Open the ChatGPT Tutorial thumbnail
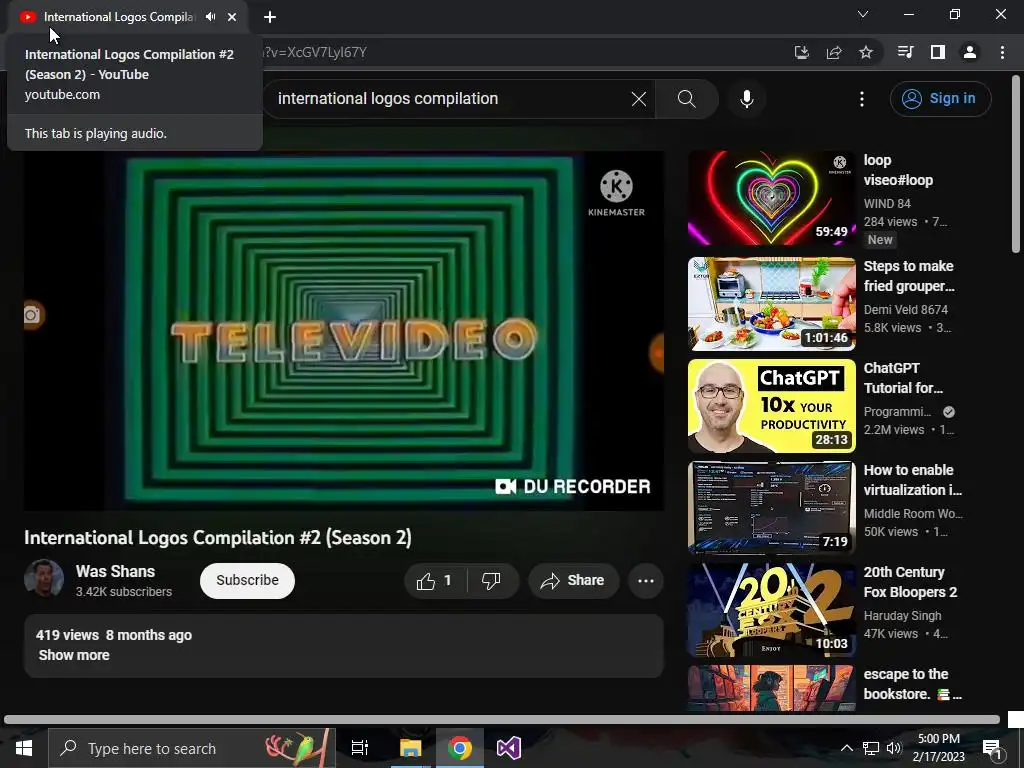 tap(771, 406)
